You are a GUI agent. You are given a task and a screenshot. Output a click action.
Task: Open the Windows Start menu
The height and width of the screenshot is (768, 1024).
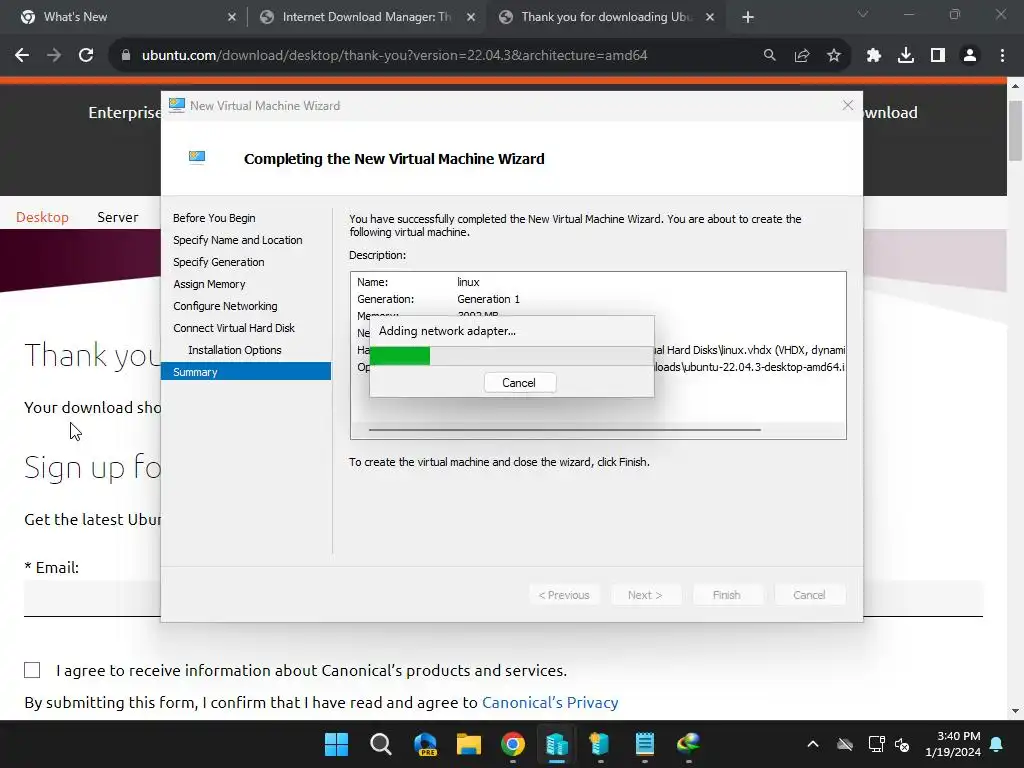[337, 744]
